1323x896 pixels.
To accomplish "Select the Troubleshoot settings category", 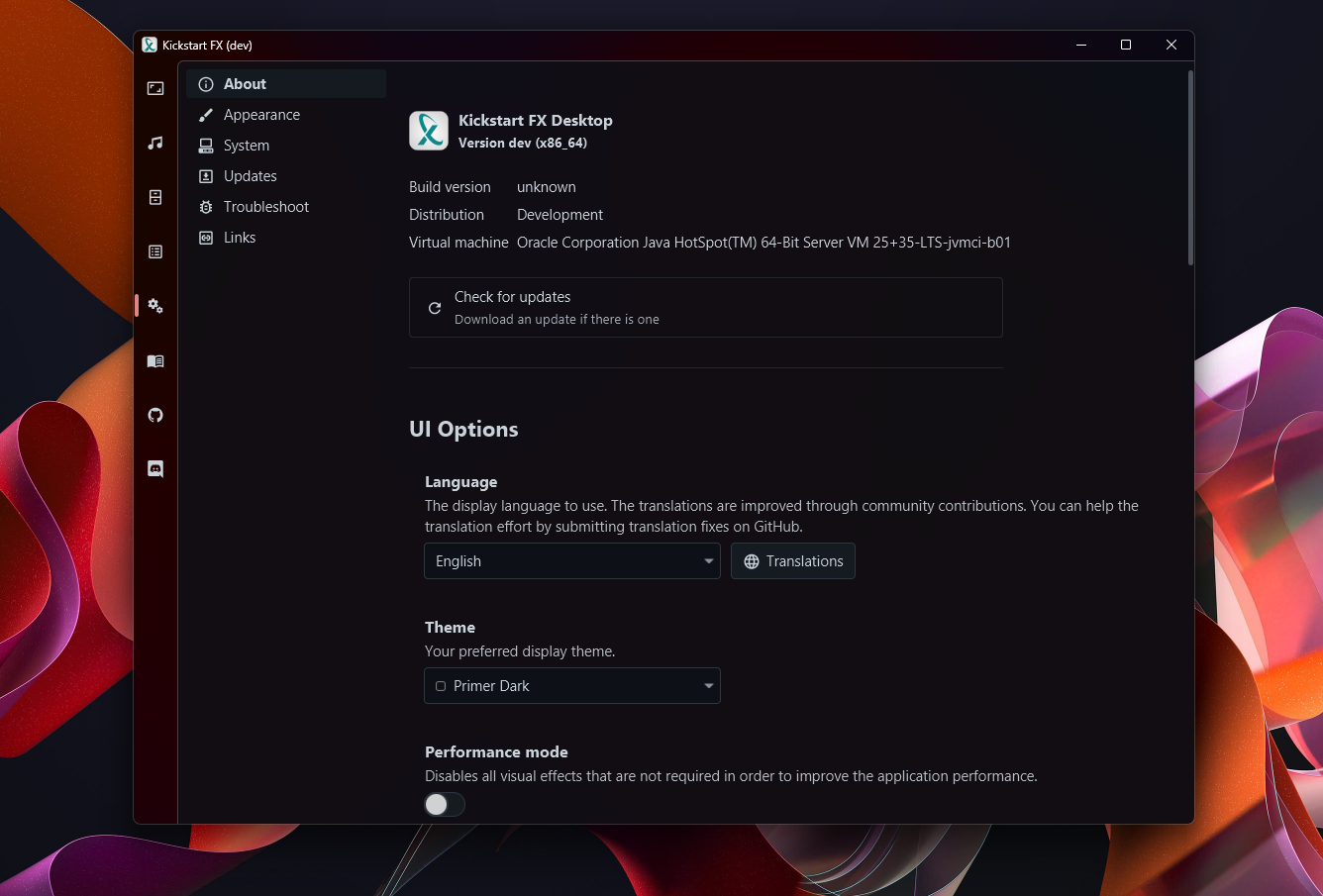I will 286,207.
